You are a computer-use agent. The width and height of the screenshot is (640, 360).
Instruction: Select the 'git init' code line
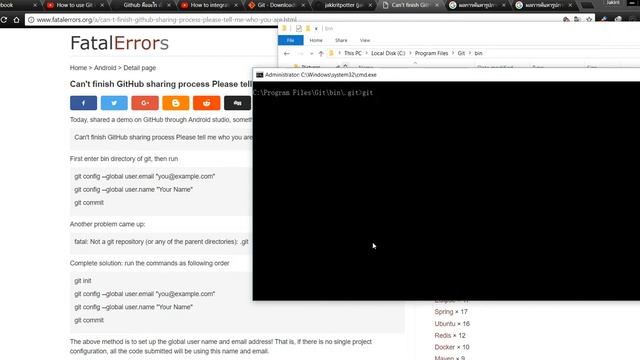pos(83,281)
